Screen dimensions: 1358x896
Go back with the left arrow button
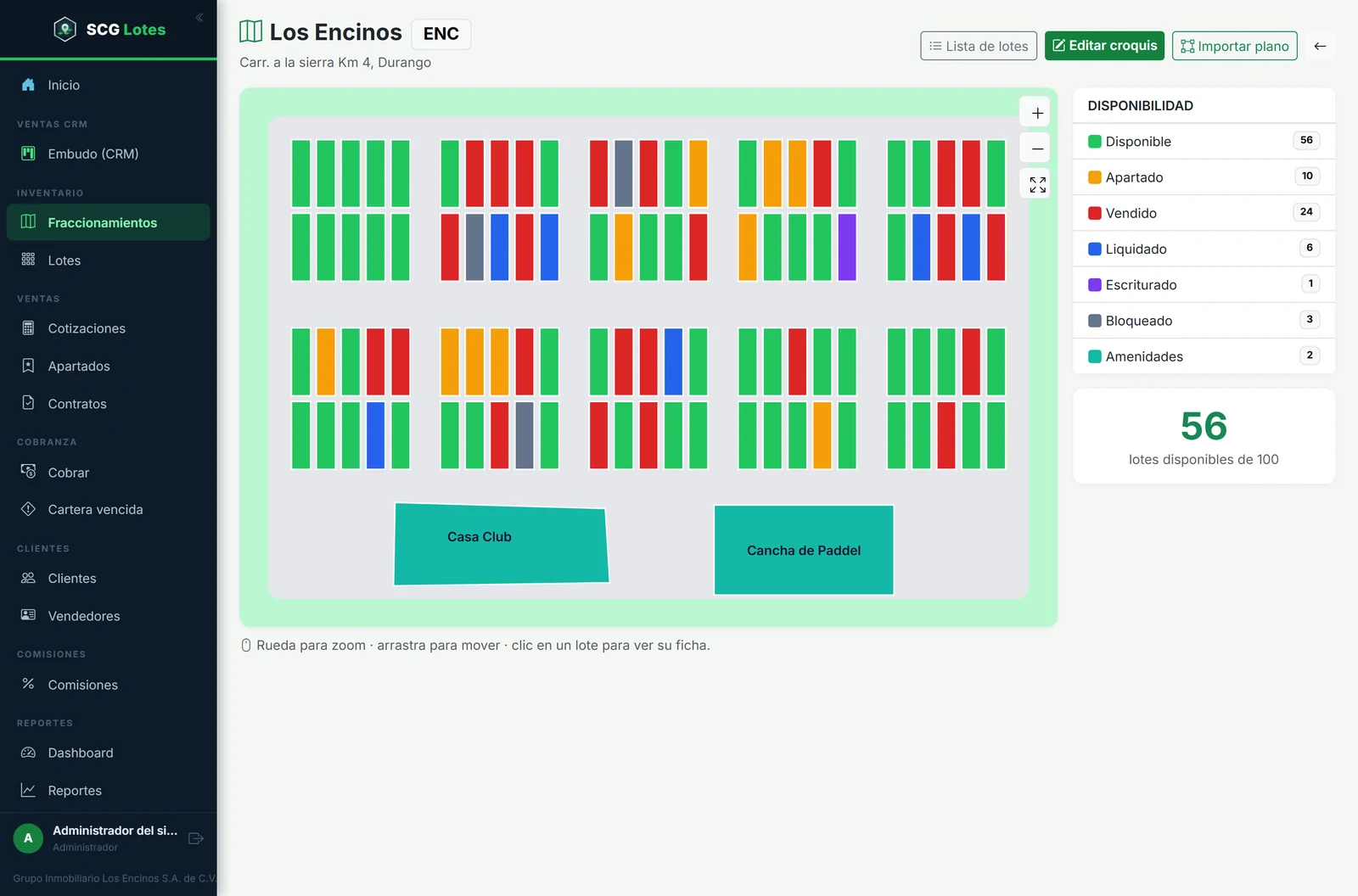click(x=1320, y=46)
